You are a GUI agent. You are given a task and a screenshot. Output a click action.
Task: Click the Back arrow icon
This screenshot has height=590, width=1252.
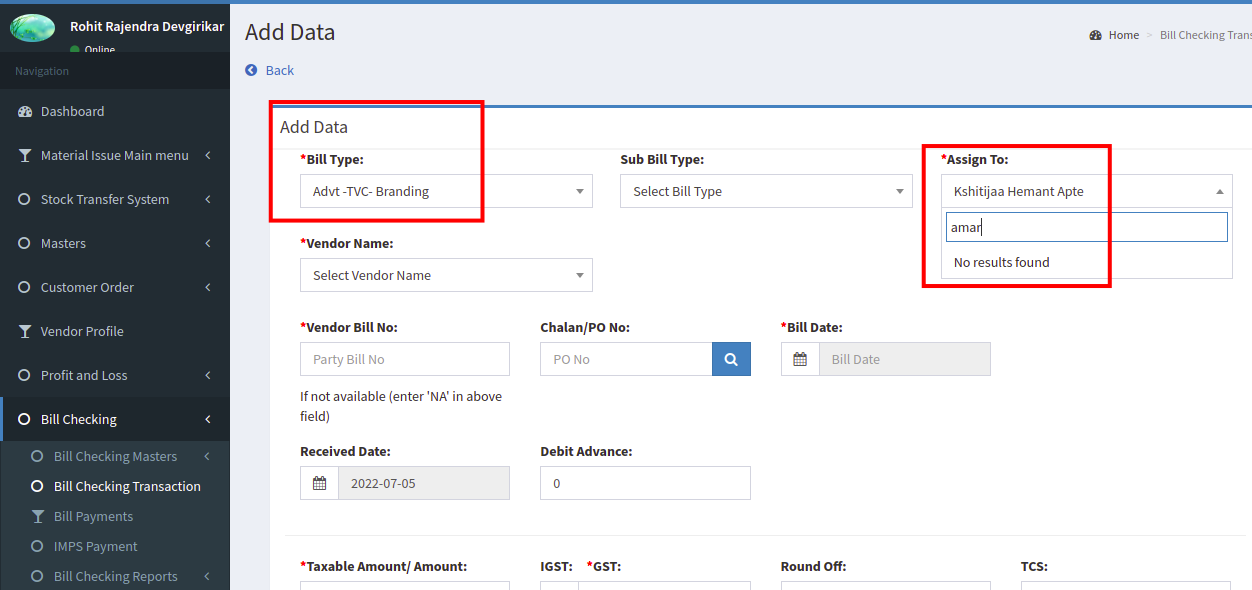point(251,70)
